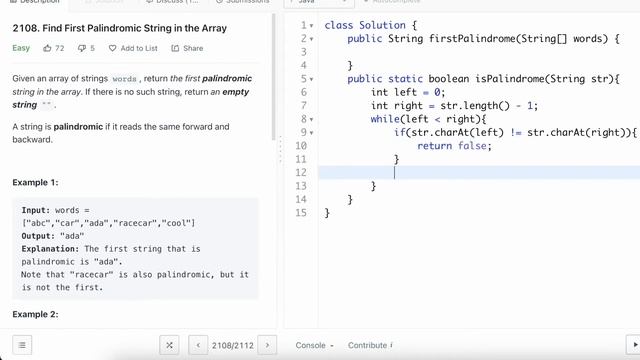Viewport: 640px width, 360px height.
Task: Collapse the firstPalindrome method on line 2
Action: [x=311, y=39]
